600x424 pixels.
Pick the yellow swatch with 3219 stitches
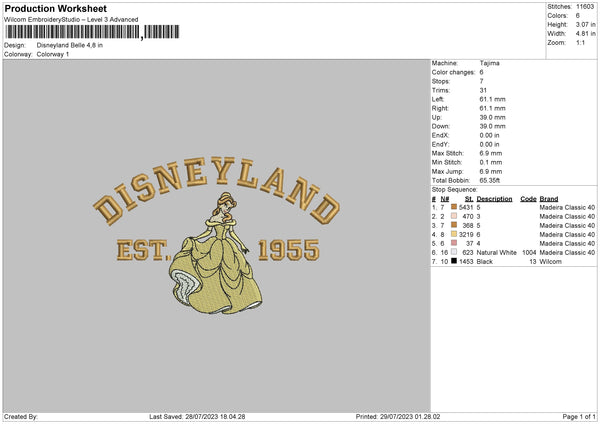coord(454,234)
